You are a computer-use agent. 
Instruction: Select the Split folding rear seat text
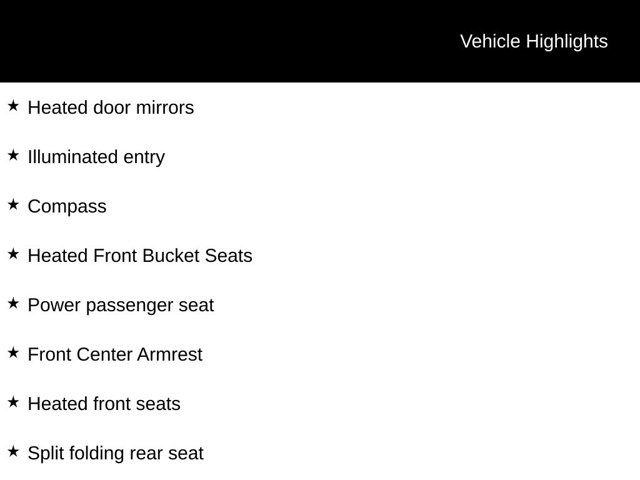tap(116, 454)
